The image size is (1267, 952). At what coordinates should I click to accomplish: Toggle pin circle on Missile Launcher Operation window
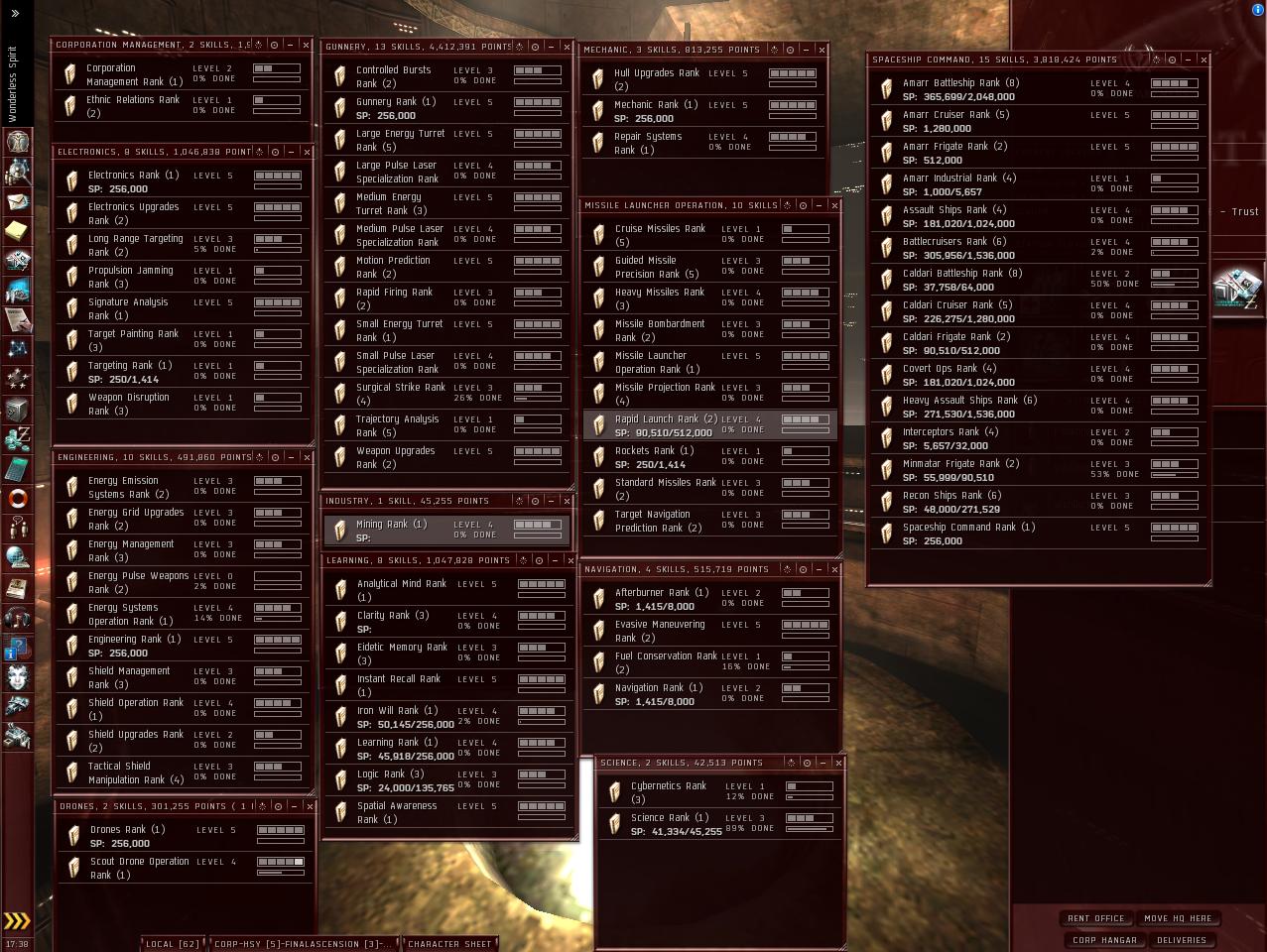[x=804, y=205]
